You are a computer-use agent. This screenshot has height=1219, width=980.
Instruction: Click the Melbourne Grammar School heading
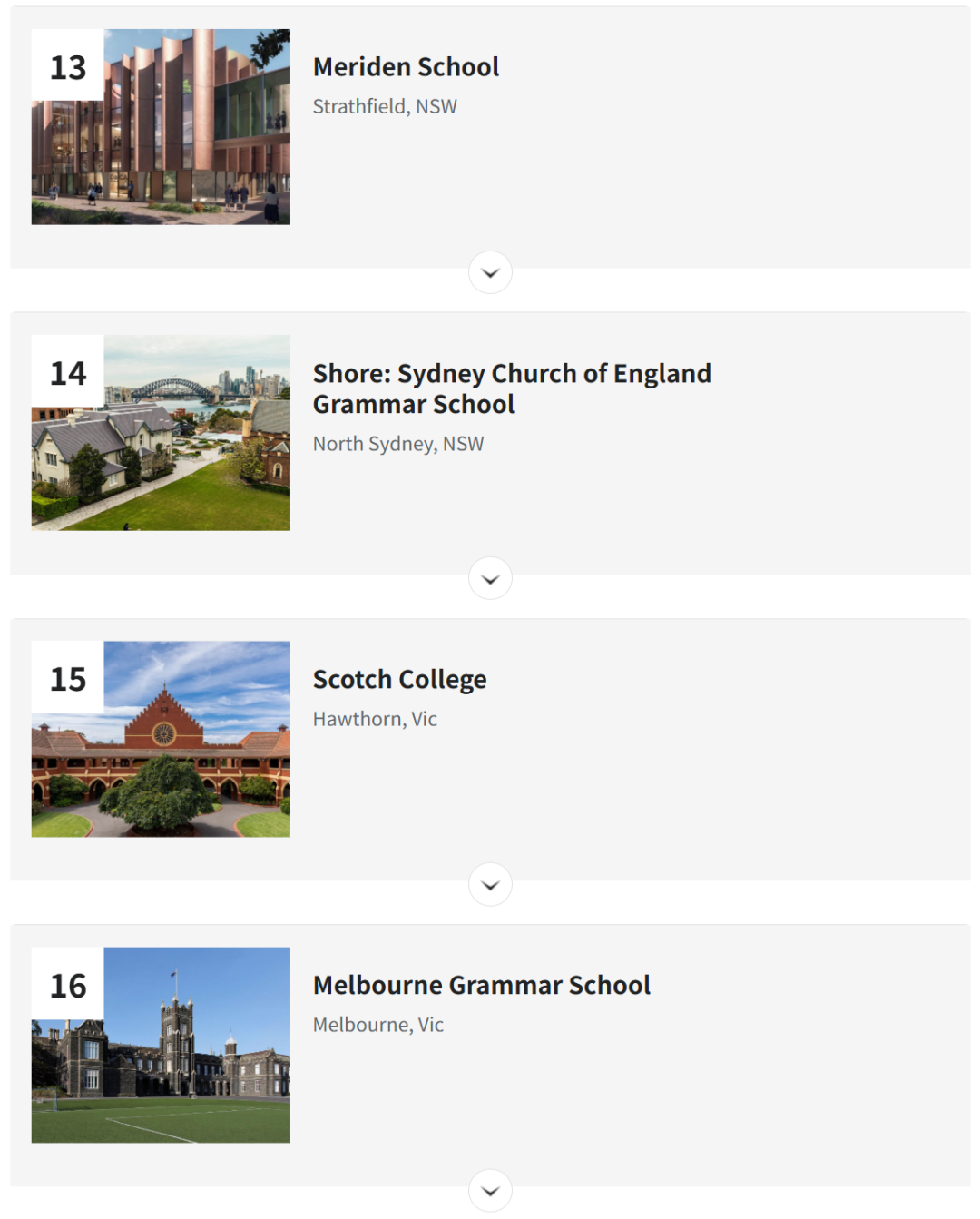tap(482, 985)
